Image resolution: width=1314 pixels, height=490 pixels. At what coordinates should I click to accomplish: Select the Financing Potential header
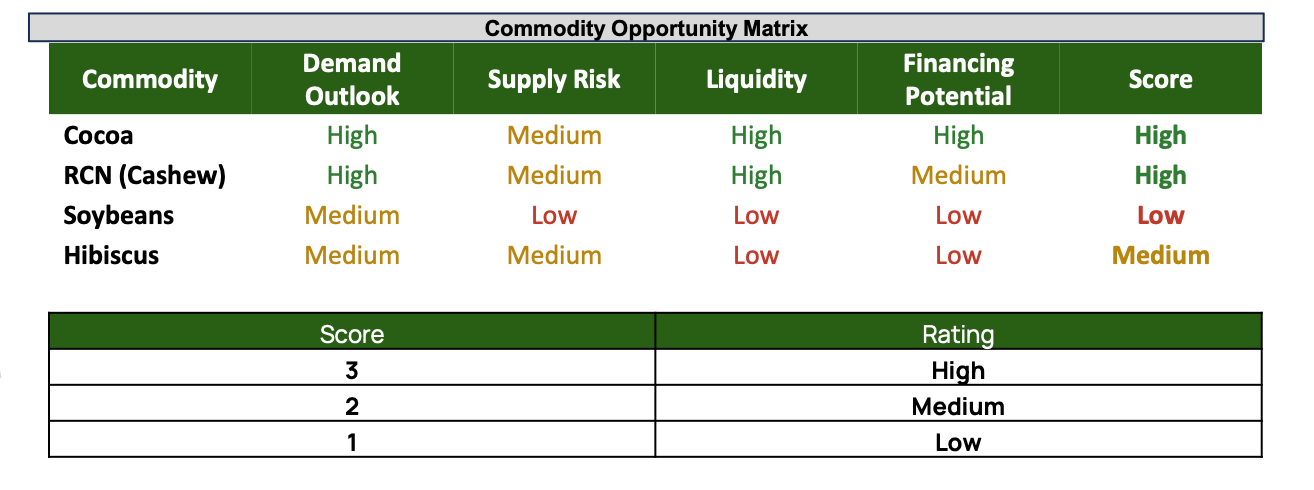(958, 79)
